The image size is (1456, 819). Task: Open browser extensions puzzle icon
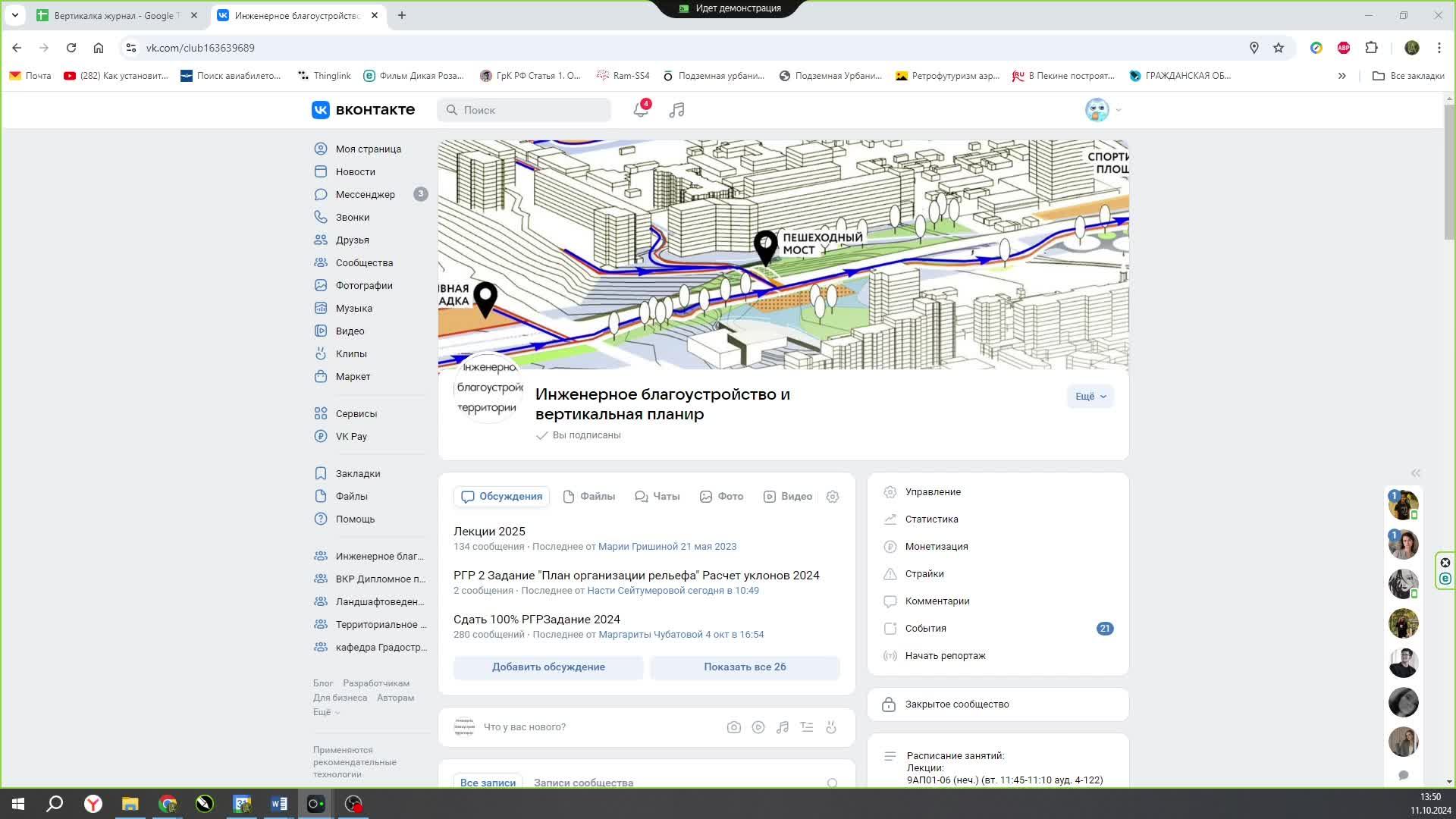(1371, 48)
